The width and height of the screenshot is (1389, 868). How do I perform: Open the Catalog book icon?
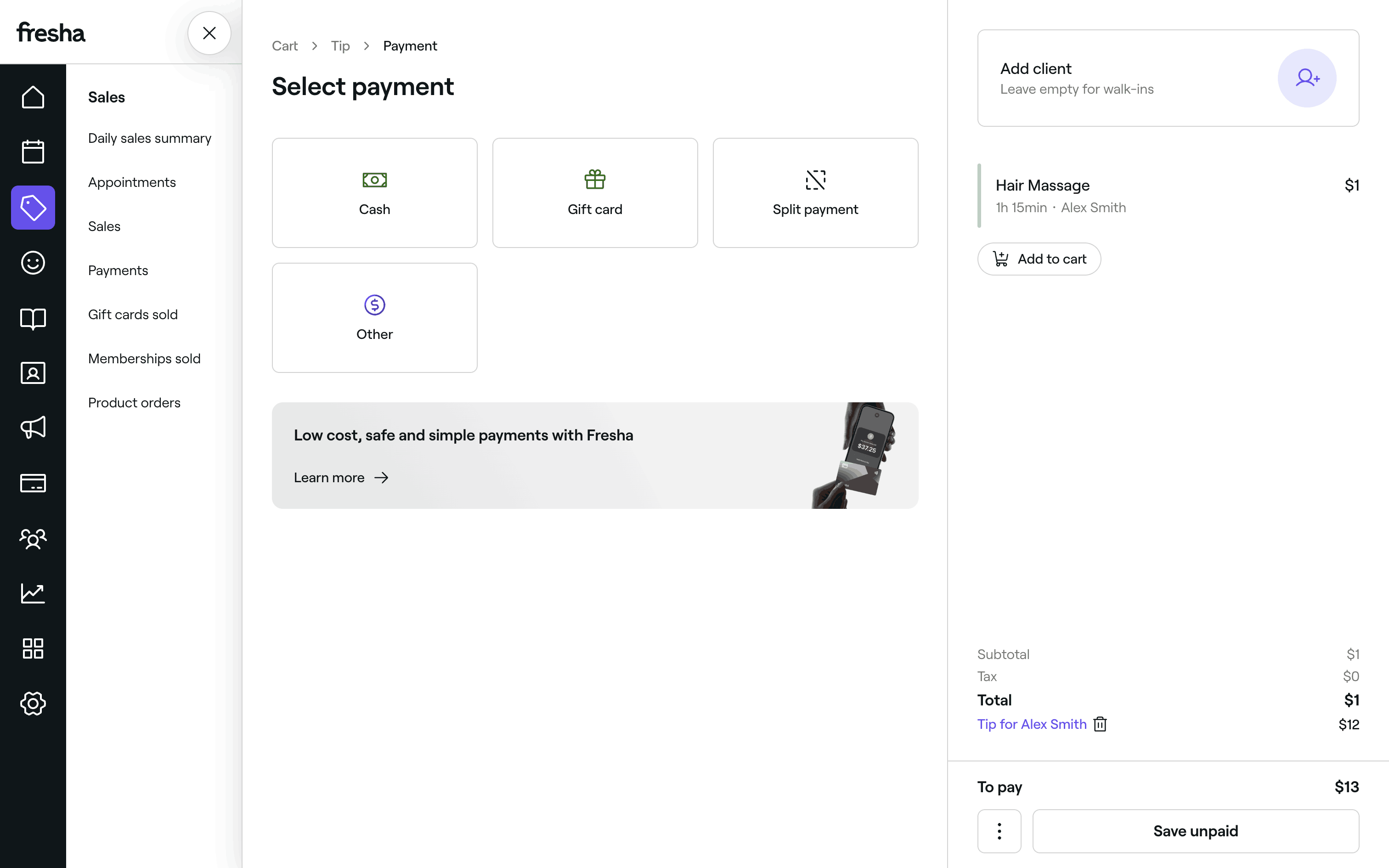pyautogui.click(x=33, y=318)
